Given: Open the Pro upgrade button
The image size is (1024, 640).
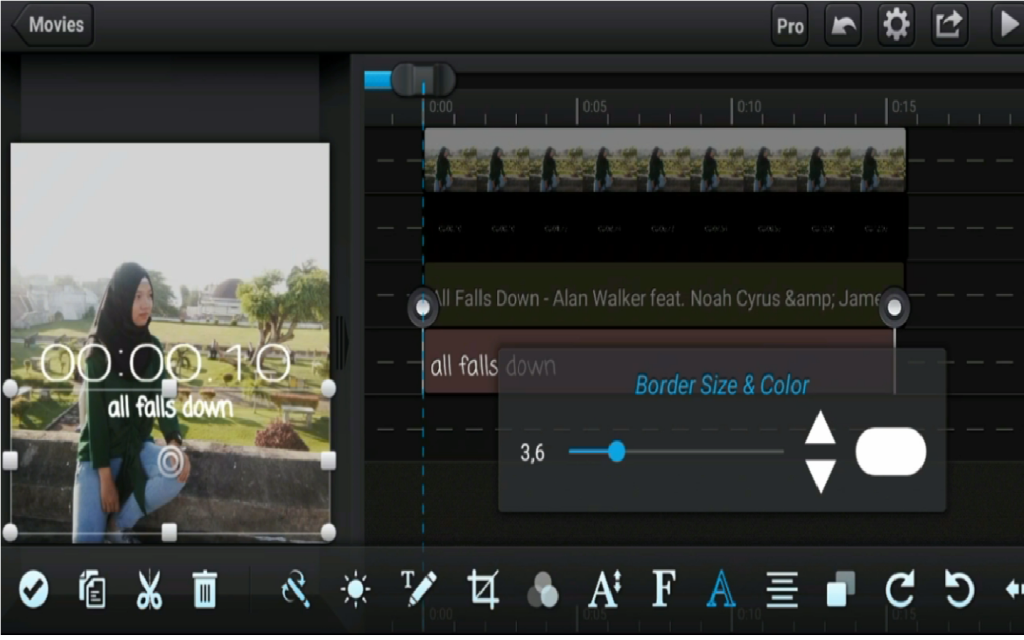Looking at the screenshot, I should 790,25.
